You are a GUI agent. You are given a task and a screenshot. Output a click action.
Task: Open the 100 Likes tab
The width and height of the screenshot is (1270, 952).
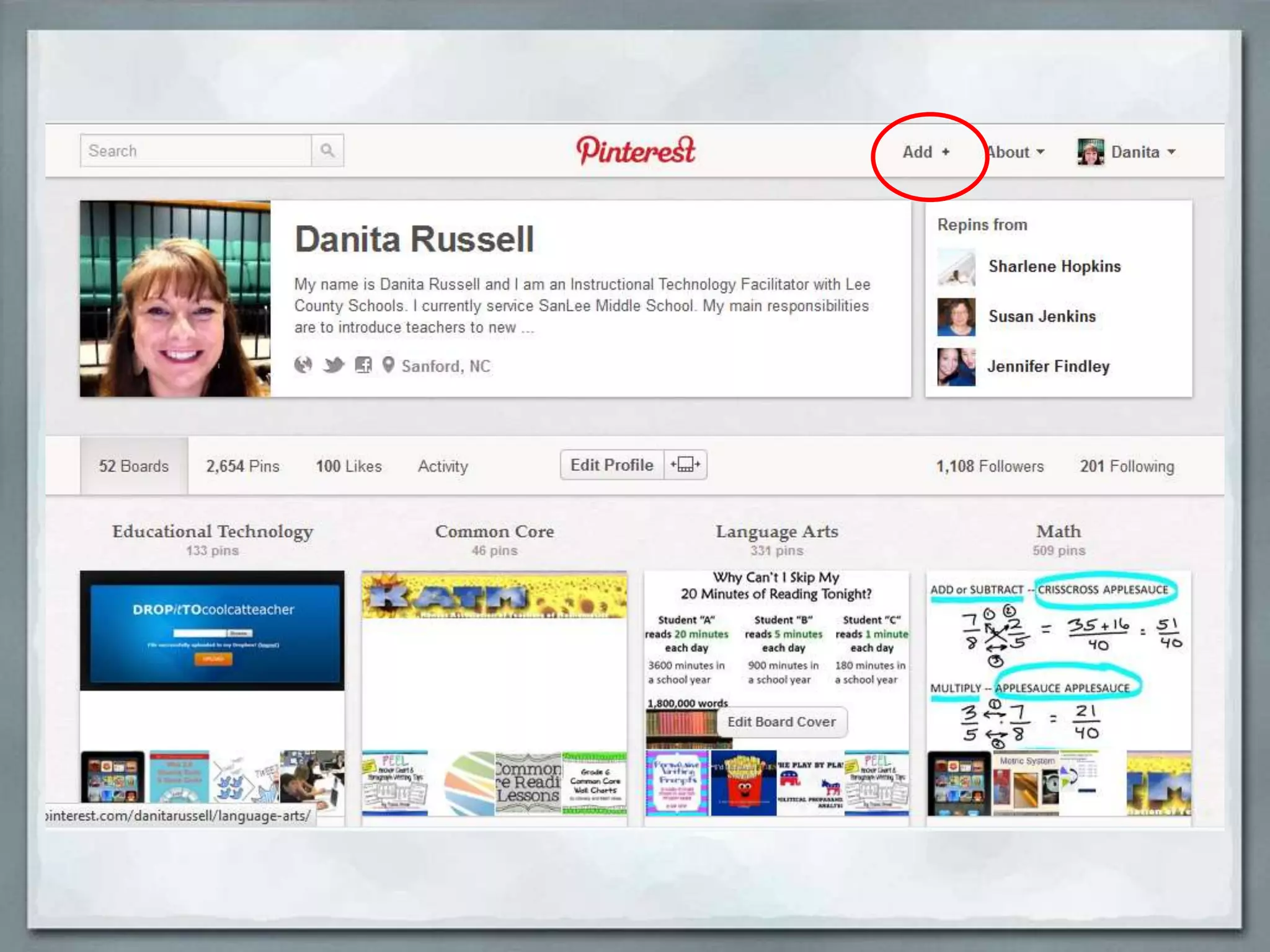[x=349, y=466]
